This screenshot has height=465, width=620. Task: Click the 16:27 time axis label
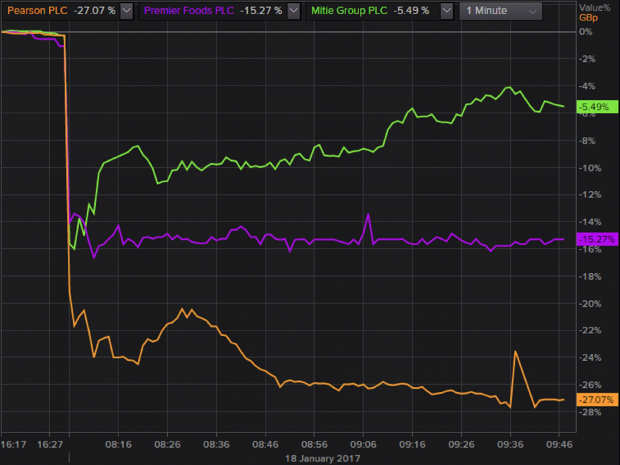50,439
